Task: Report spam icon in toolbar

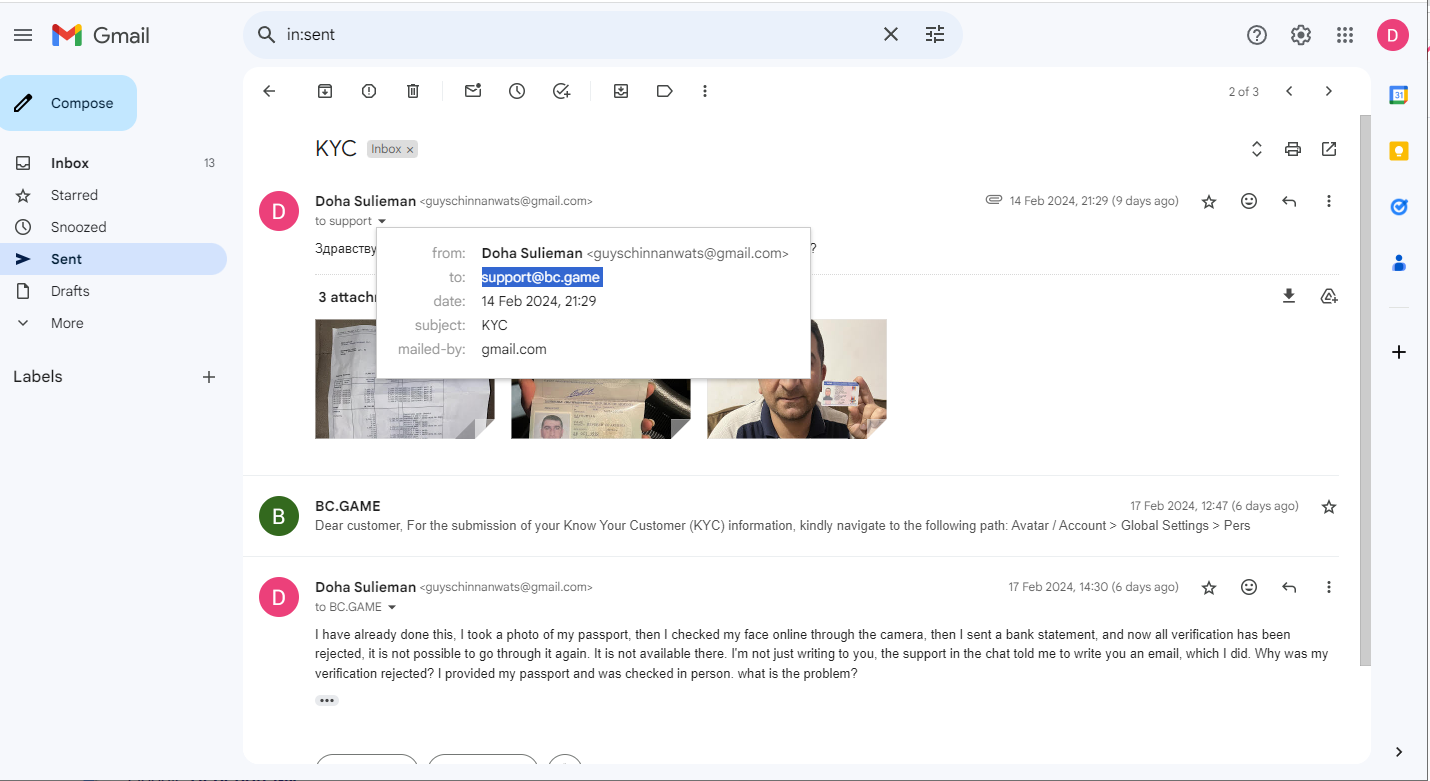Action: tap(369, 91)
